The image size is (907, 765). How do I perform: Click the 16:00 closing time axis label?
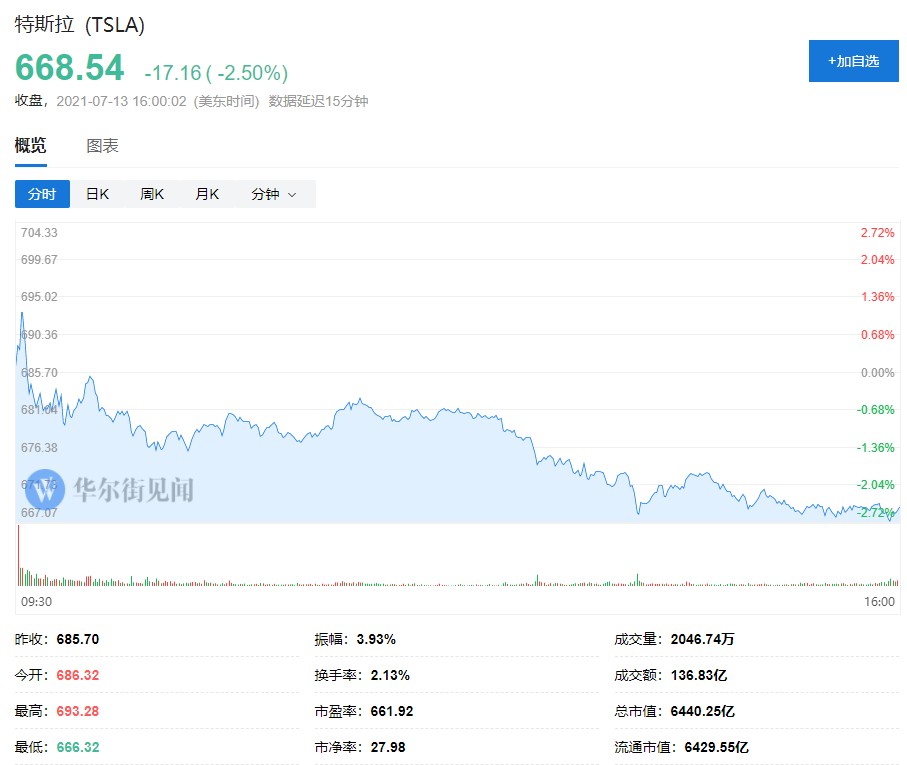point(879,601)
